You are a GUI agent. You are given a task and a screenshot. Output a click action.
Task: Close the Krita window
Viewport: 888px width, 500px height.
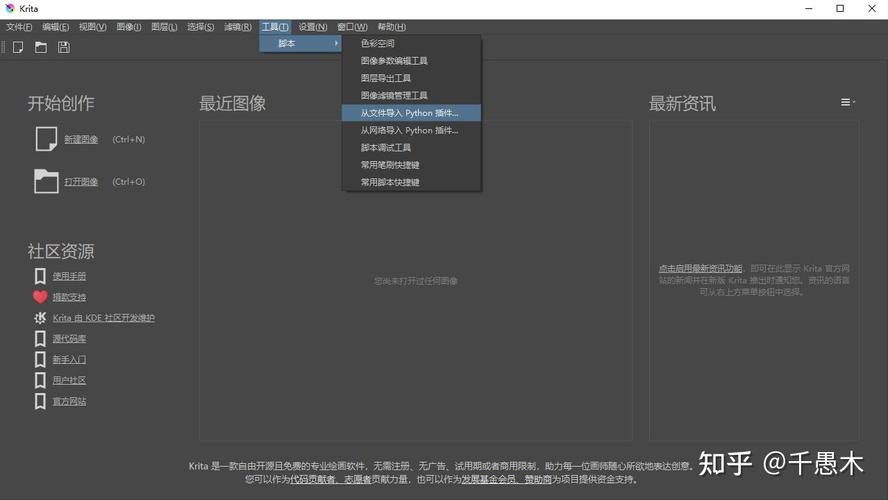[872, 8]
